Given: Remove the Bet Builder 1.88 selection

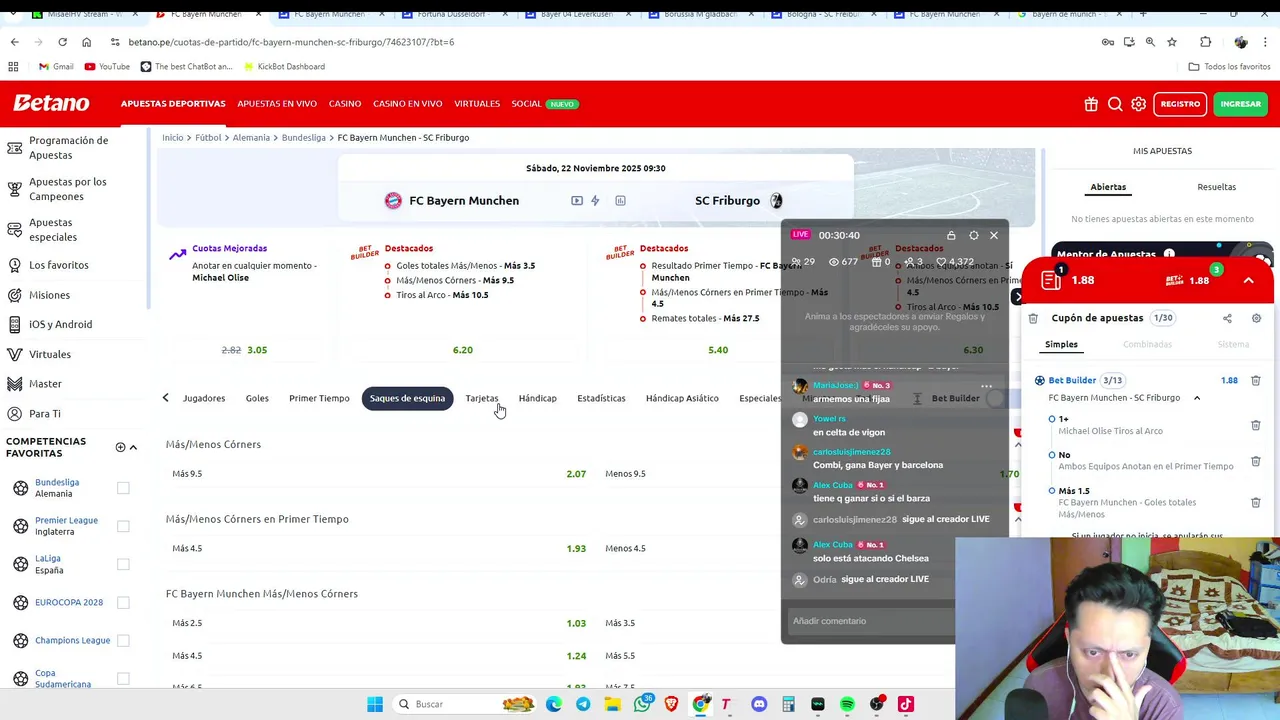Looking at the screenshot, I should 1256,381.
